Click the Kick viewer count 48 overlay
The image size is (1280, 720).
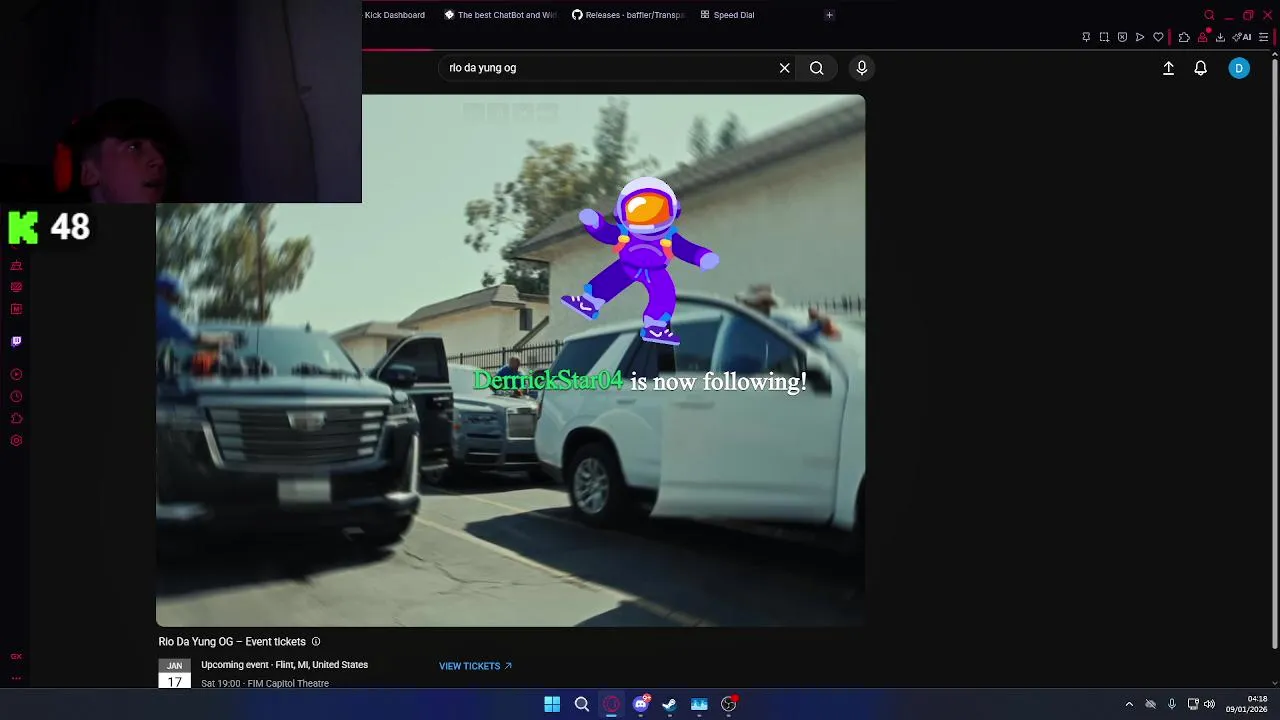click(x=50, y=227)
